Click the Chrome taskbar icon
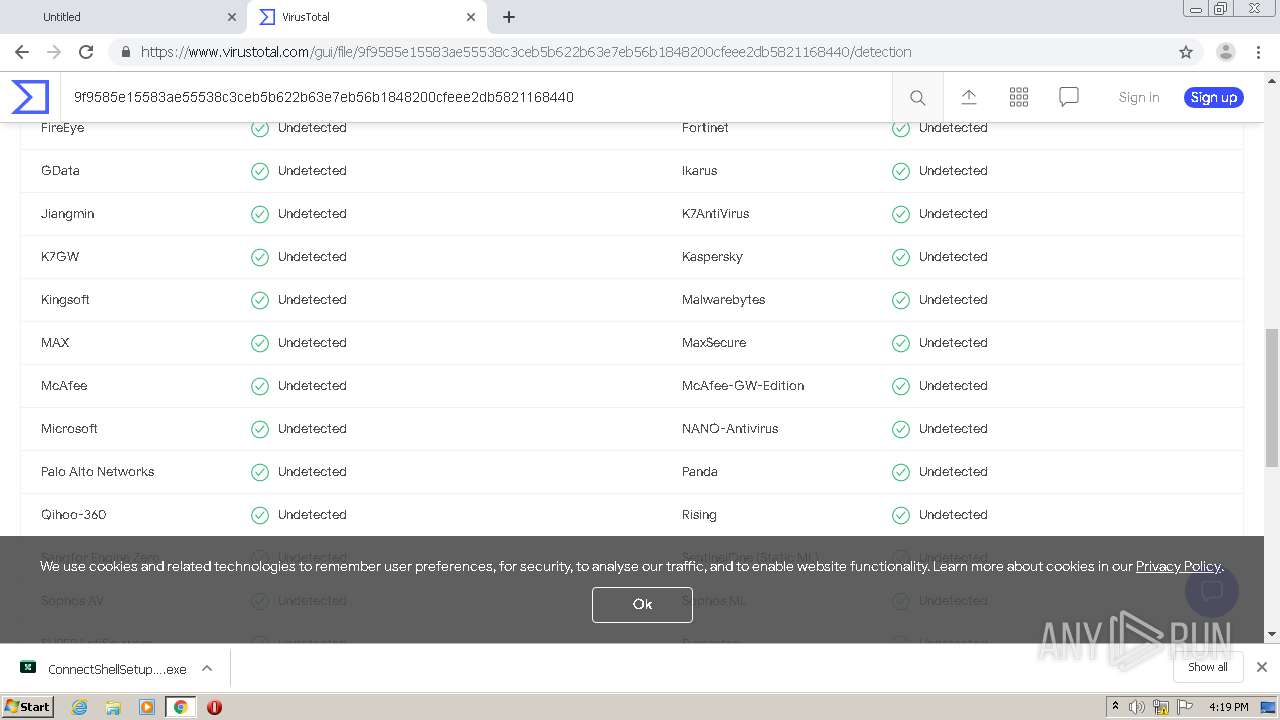This screenshot has height=720, width=1280. 180,707
